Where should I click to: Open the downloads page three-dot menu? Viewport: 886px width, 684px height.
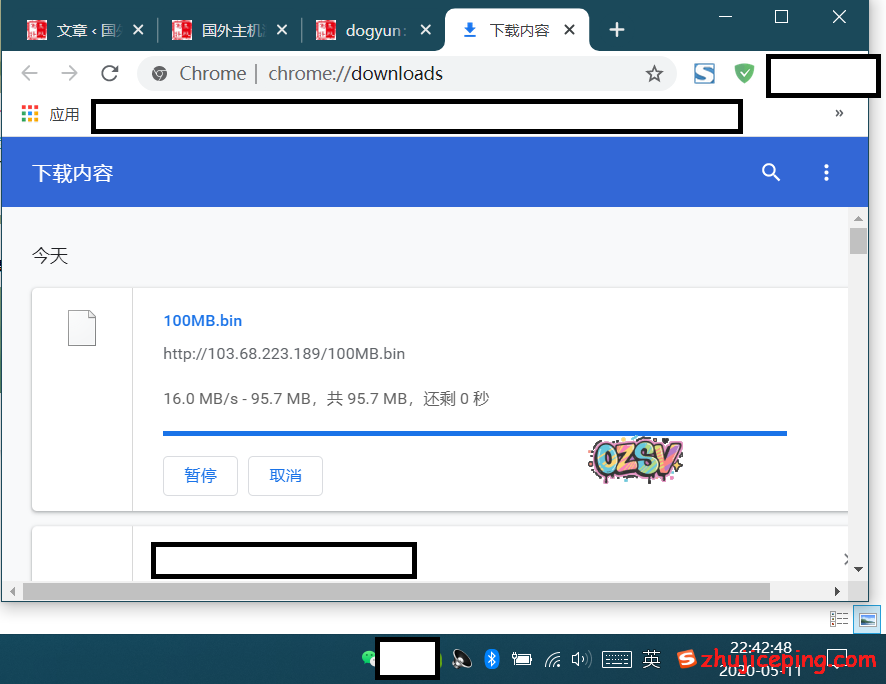point(826,172)
